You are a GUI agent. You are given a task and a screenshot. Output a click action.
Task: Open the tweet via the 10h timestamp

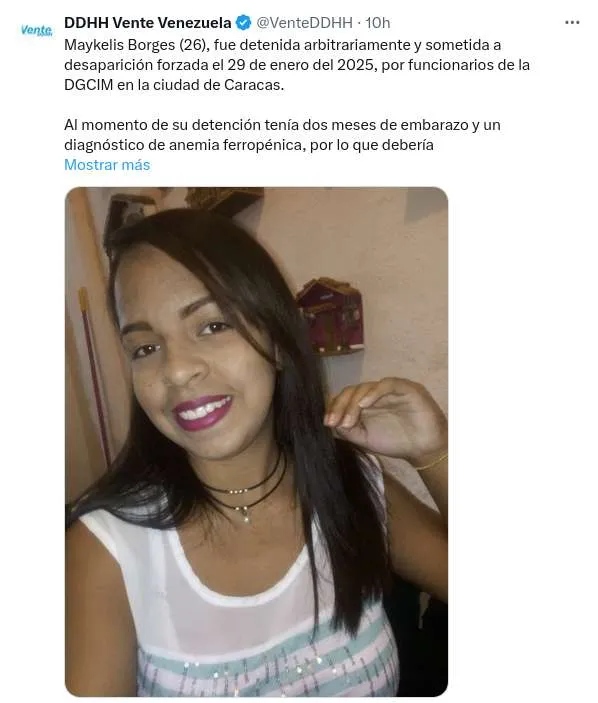tap(377, 22)
